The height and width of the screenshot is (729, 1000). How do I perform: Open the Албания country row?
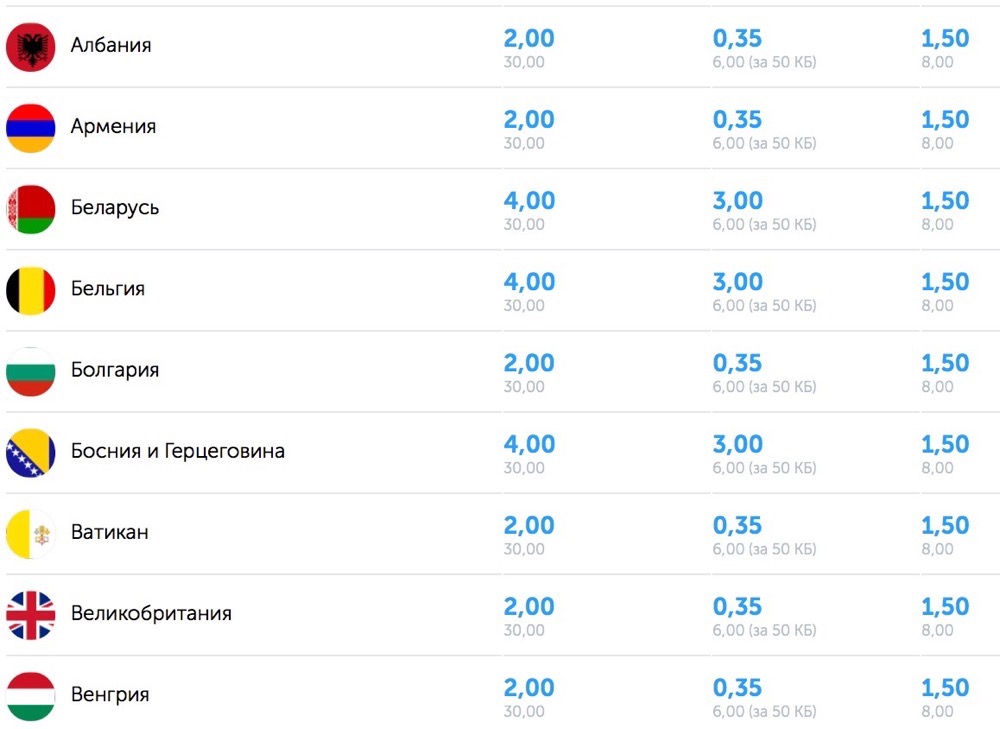click(500, 47)
